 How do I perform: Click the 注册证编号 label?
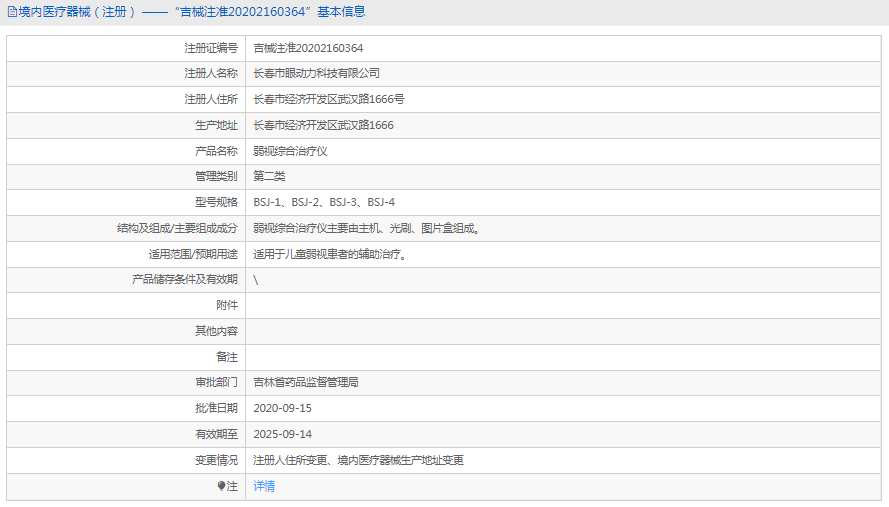click(211, 48)
